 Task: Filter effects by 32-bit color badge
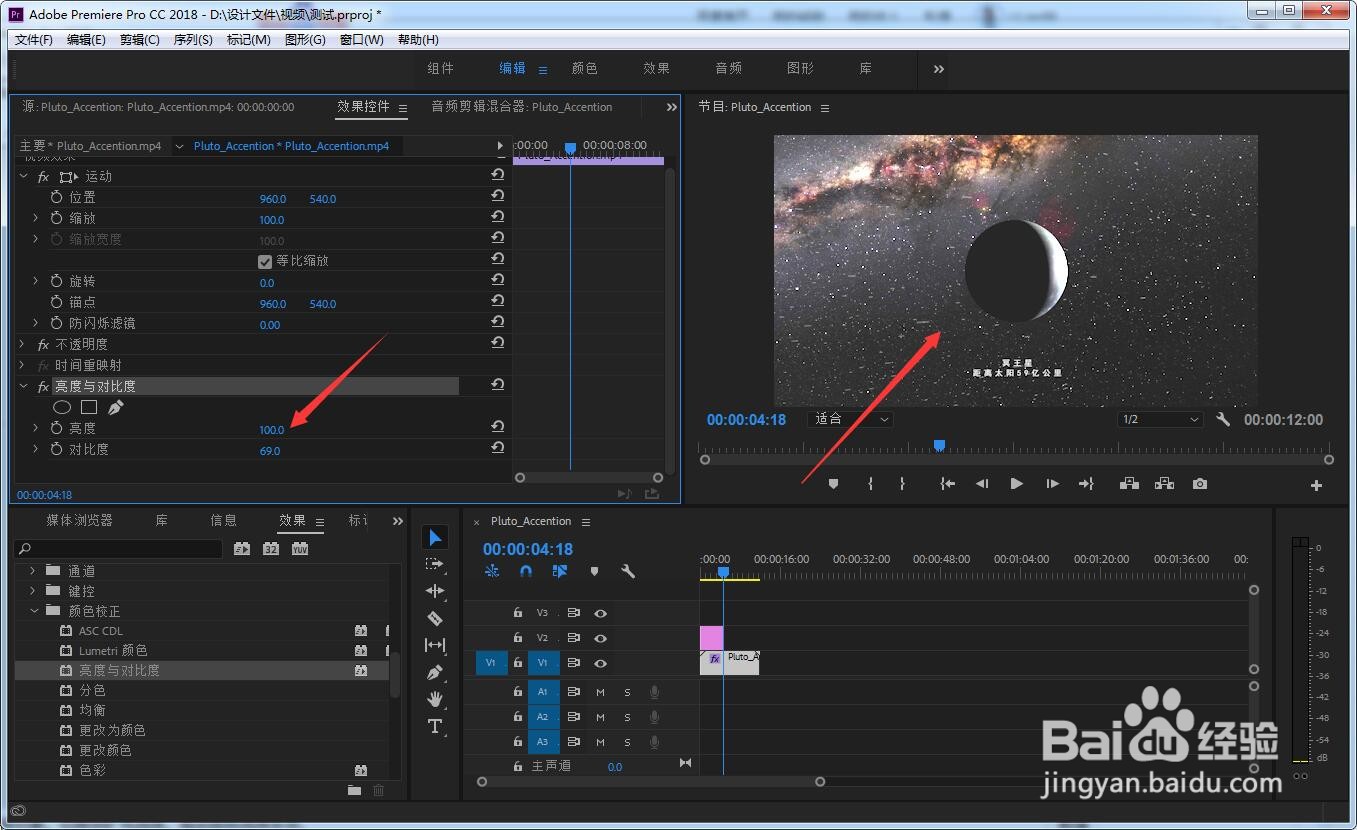coord(271,549)
